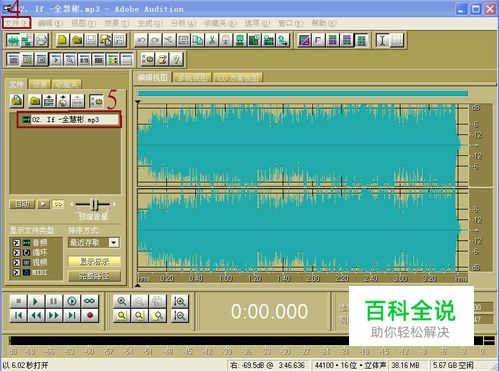Jump to the end of the file

[72, 315]
